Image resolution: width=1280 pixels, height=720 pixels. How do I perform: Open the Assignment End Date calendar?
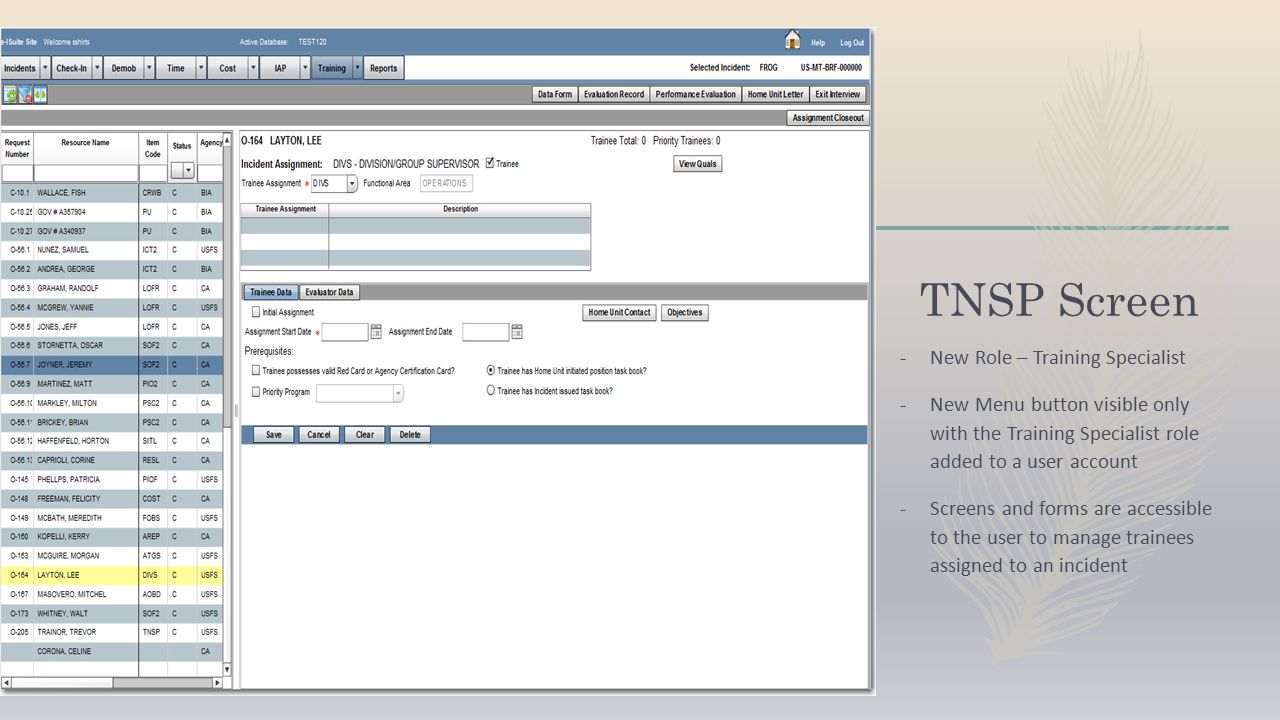[517, 331]
